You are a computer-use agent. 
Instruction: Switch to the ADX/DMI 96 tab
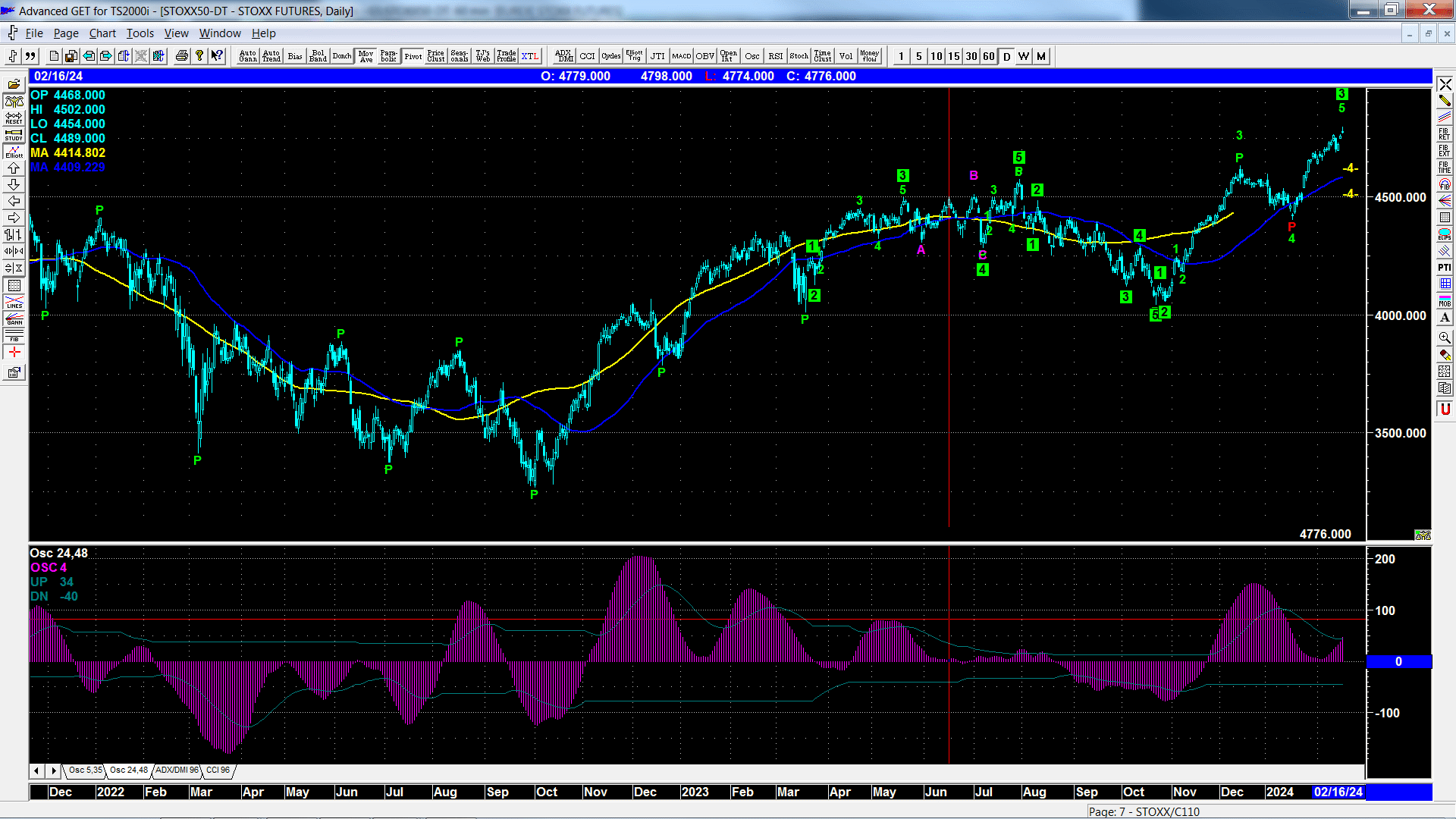(x=177, y=770)
